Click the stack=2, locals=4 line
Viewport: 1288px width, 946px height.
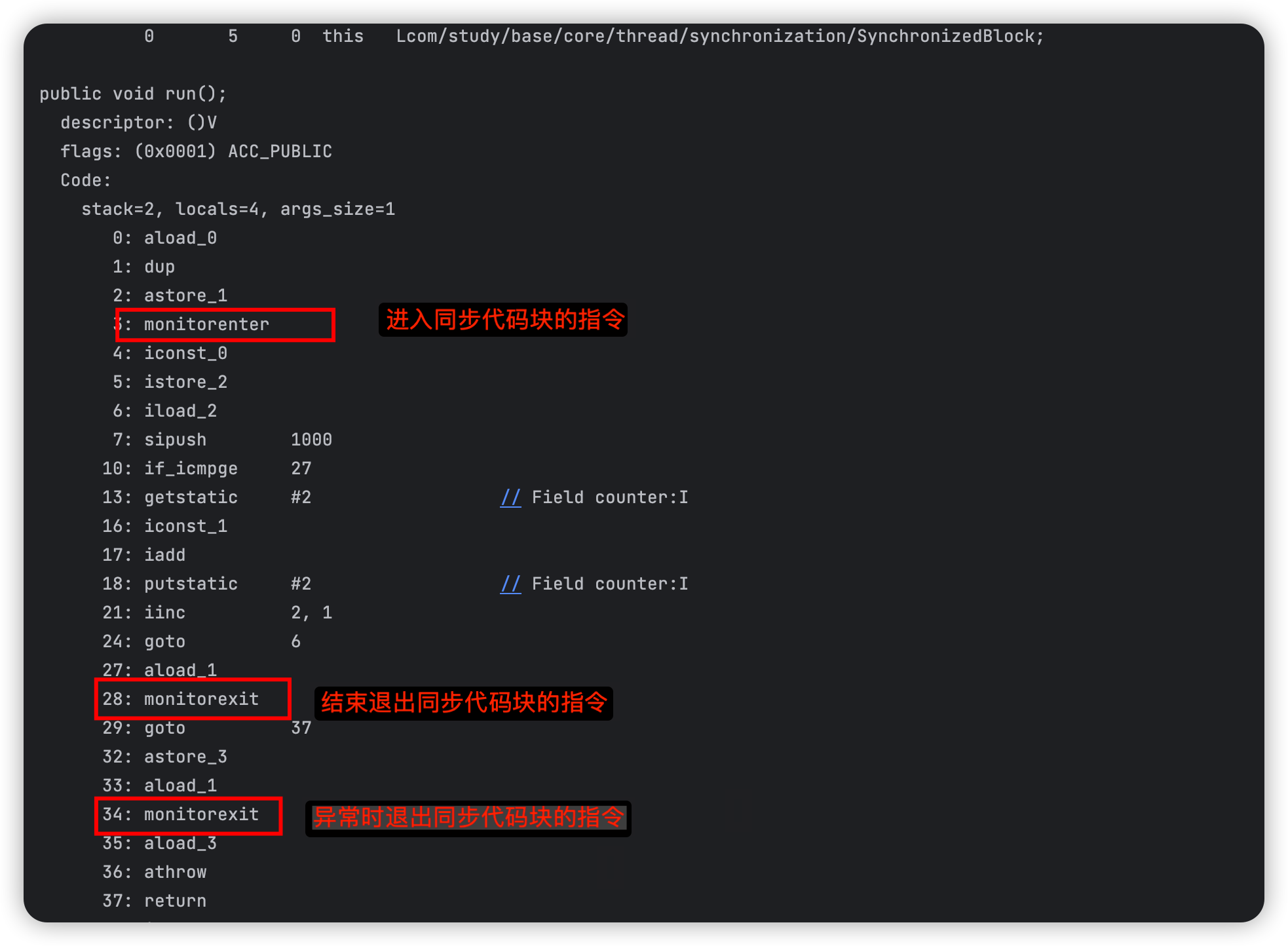[x=238, y=209]
